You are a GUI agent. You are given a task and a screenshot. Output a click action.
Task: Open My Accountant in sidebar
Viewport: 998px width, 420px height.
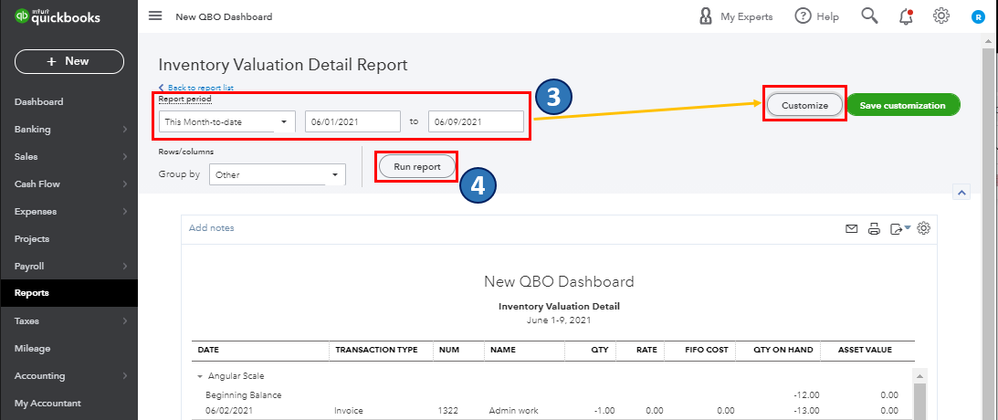[x=48, y=403]
